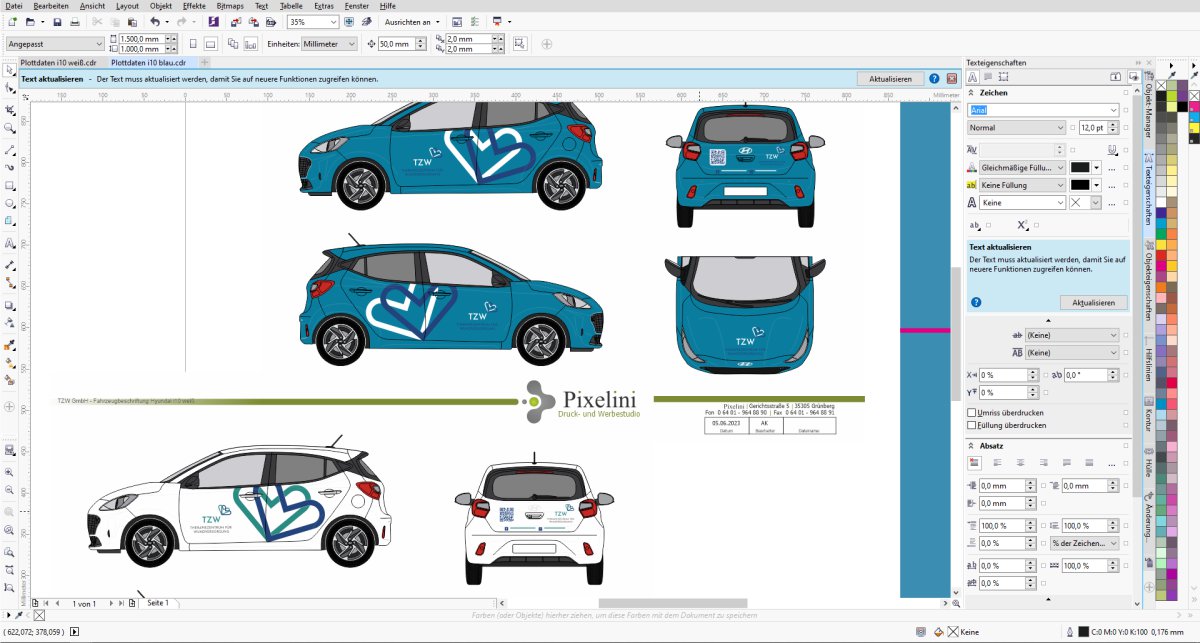1200x643 pixels.
Task: Click the Save icon in the toolbar
Action: [x=57, y=21]
